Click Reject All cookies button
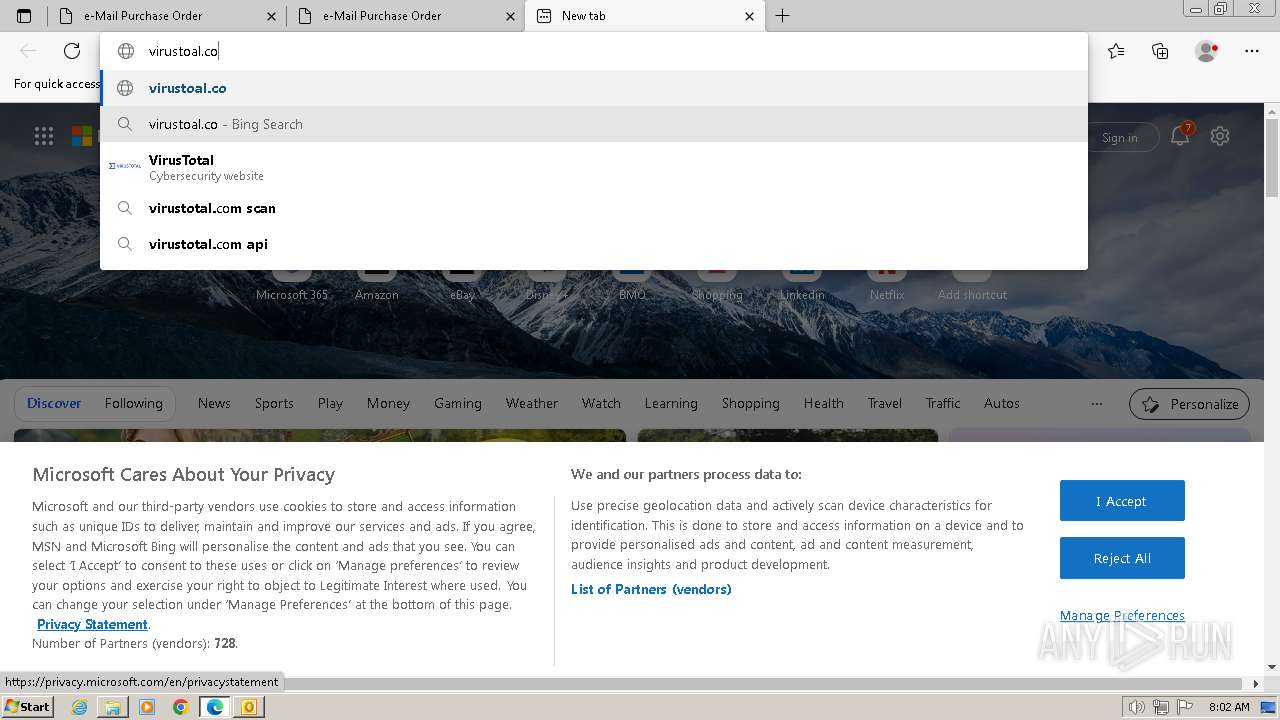This screenshot has width=1280, height=720. 1122,558
